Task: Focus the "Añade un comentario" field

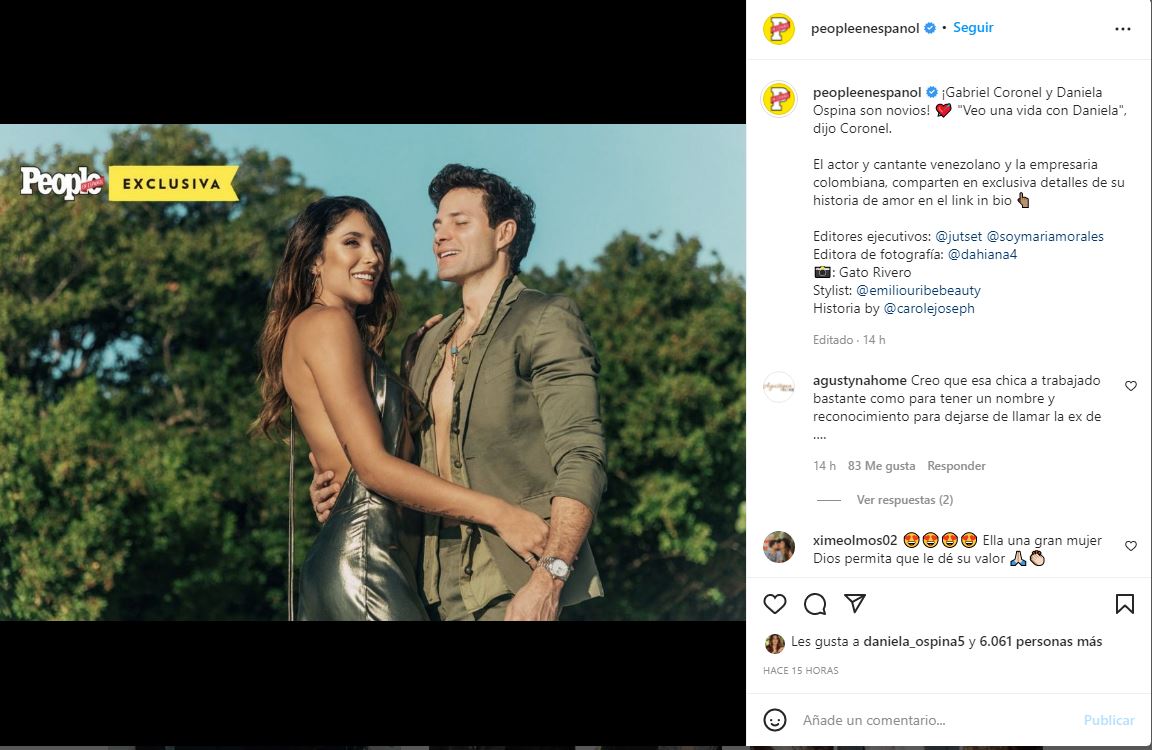Action: point(930,720)
